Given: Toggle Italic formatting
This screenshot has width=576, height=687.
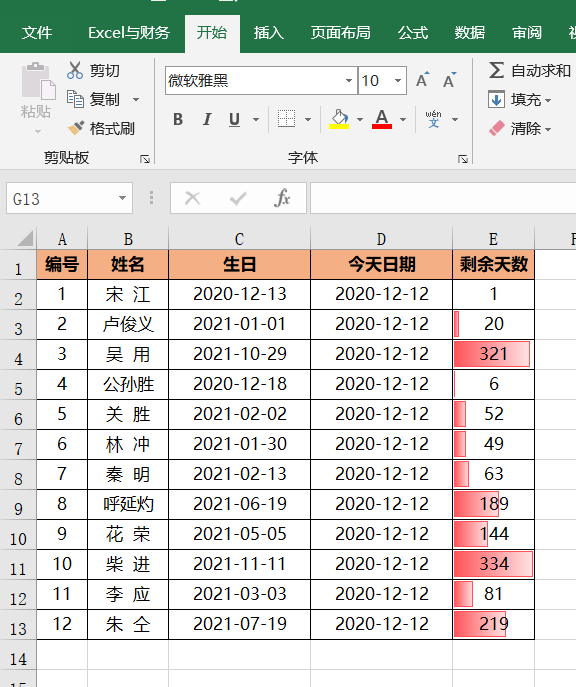Looking at the screenshot, I should tap(207, 119).
